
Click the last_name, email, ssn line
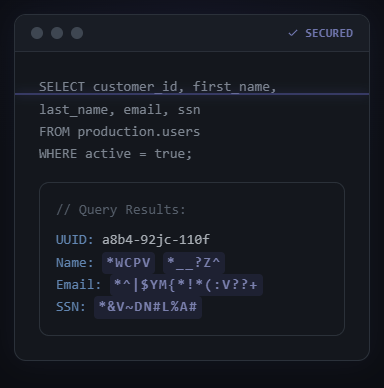(120, 110)
